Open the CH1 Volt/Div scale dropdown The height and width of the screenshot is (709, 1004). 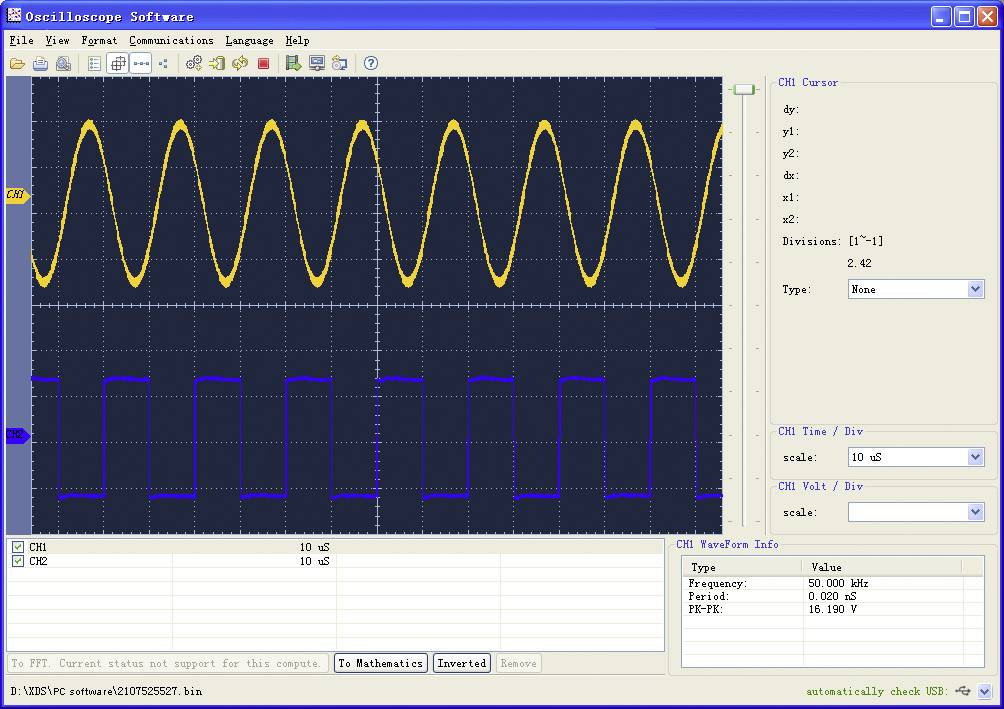pos(972,511)
